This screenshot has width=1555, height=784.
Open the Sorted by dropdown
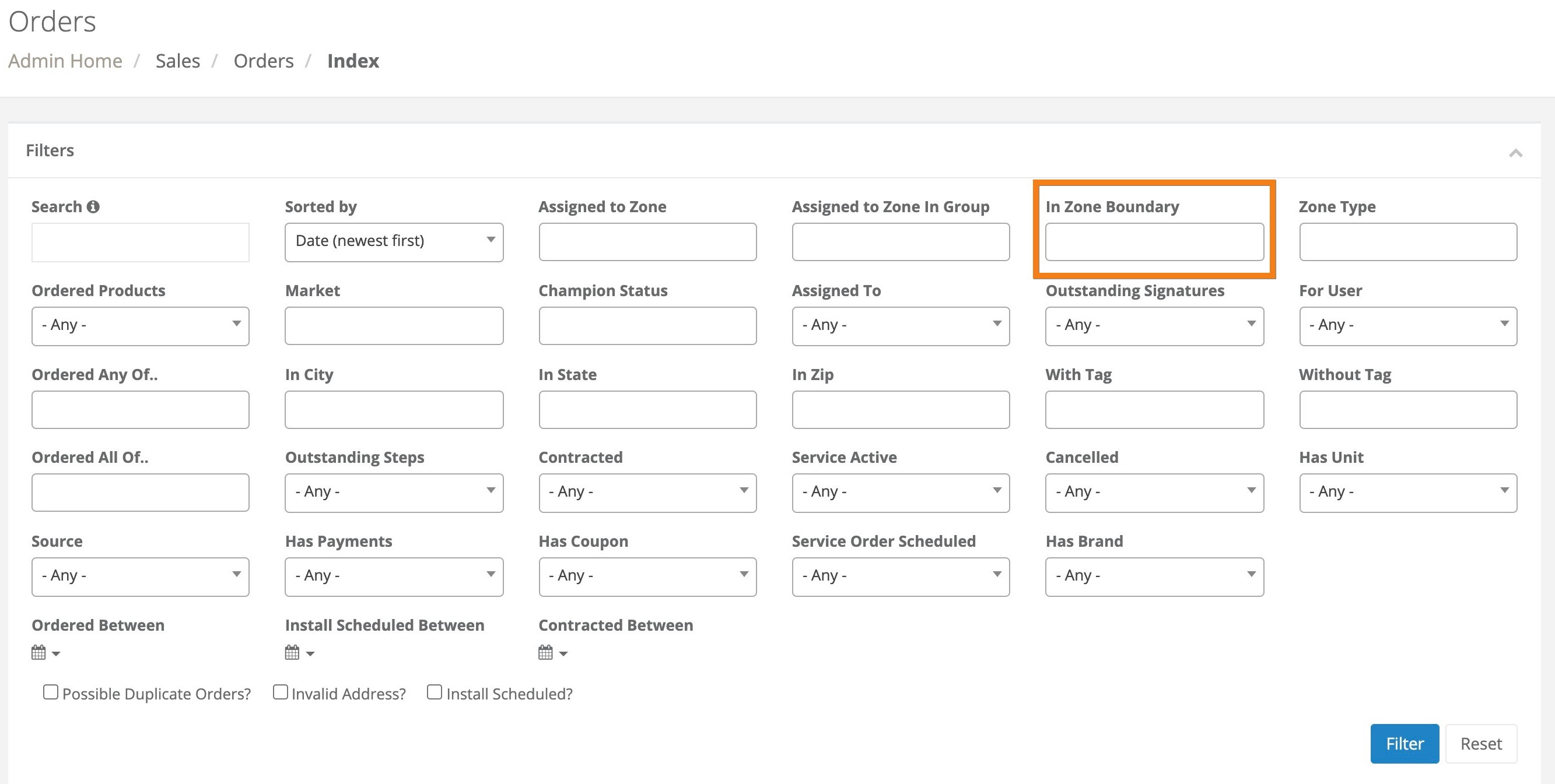coord(394,242)
